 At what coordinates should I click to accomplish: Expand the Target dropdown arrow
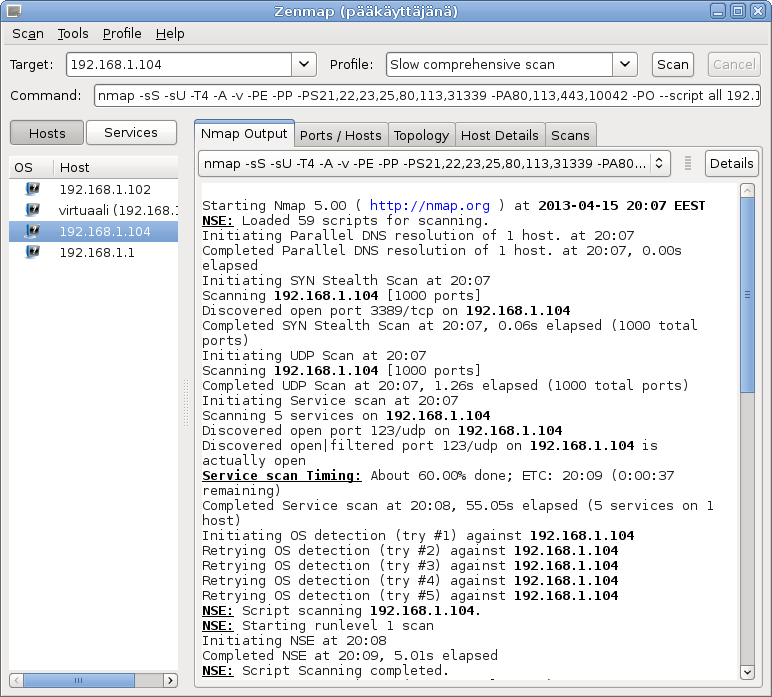(304, 64)
